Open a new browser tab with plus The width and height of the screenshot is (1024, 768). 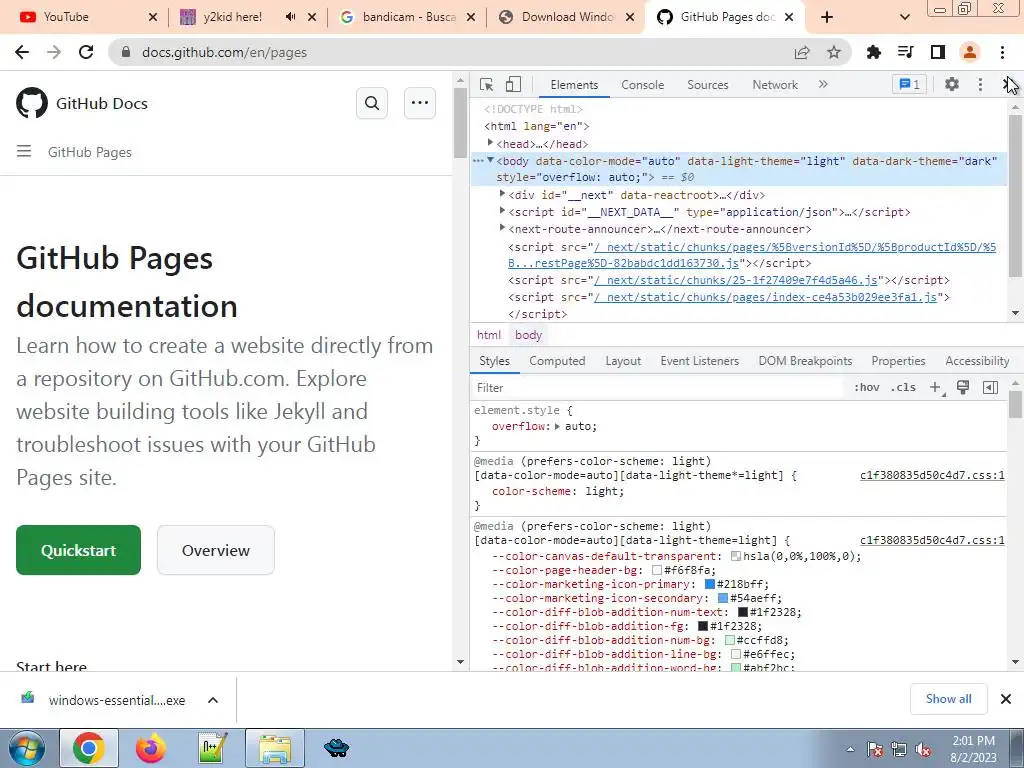pyautogui.click(x=827, y=17)
